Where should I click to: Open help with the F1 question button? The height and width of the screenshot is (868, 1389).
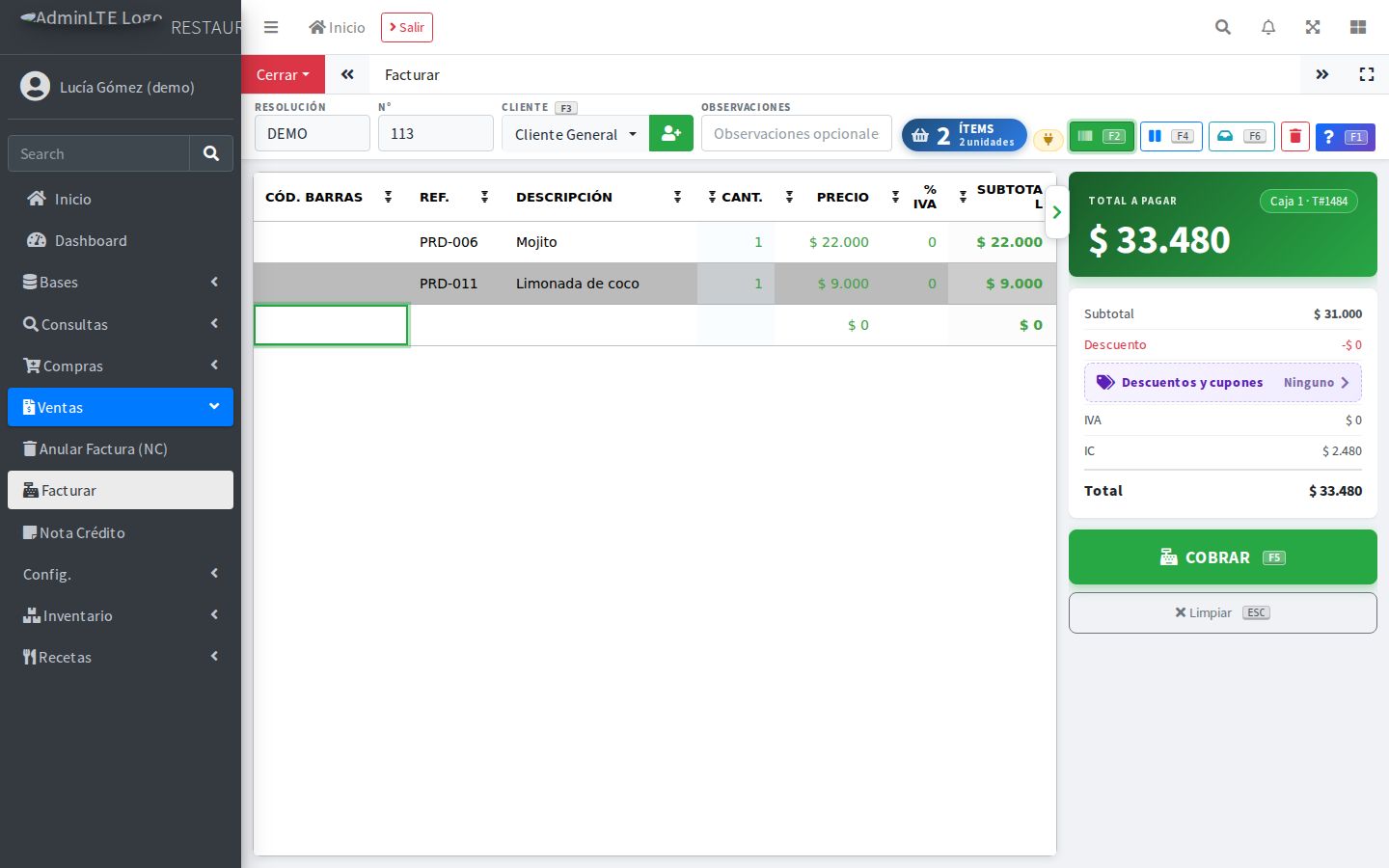click(1345, 136)
